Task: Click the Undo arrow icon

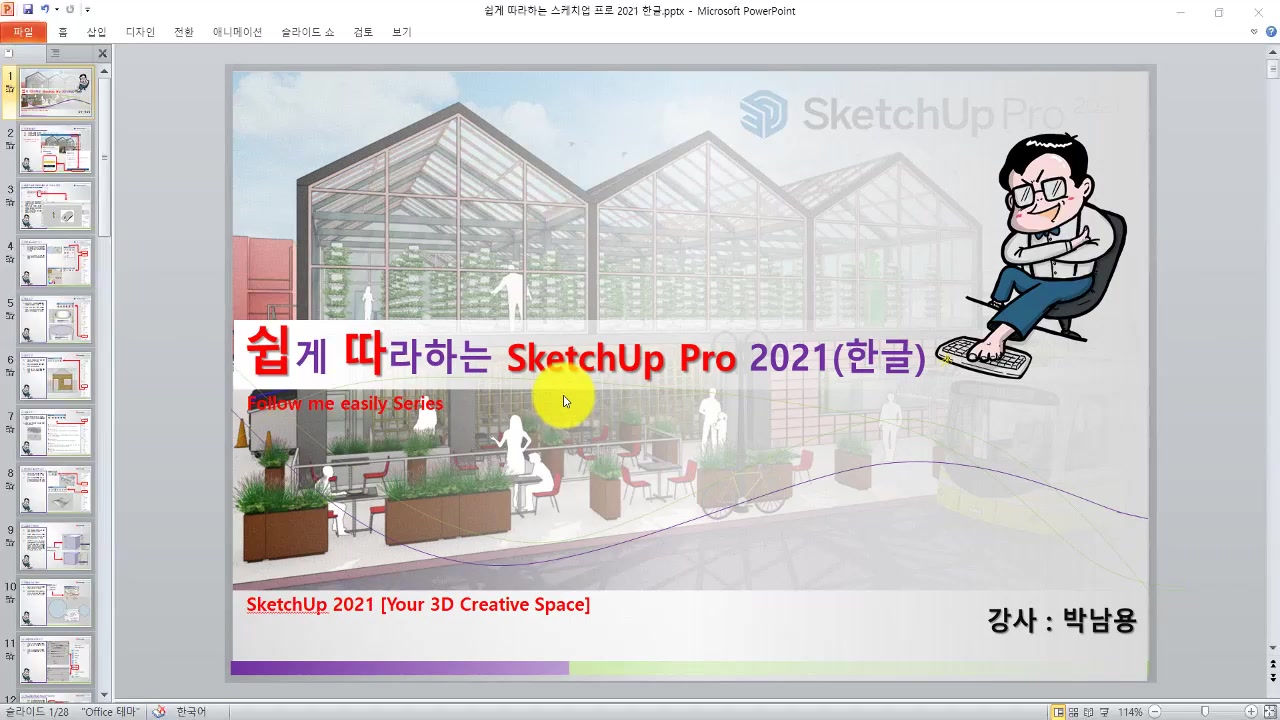Action: pyautogui.click(x=45, y=10)
